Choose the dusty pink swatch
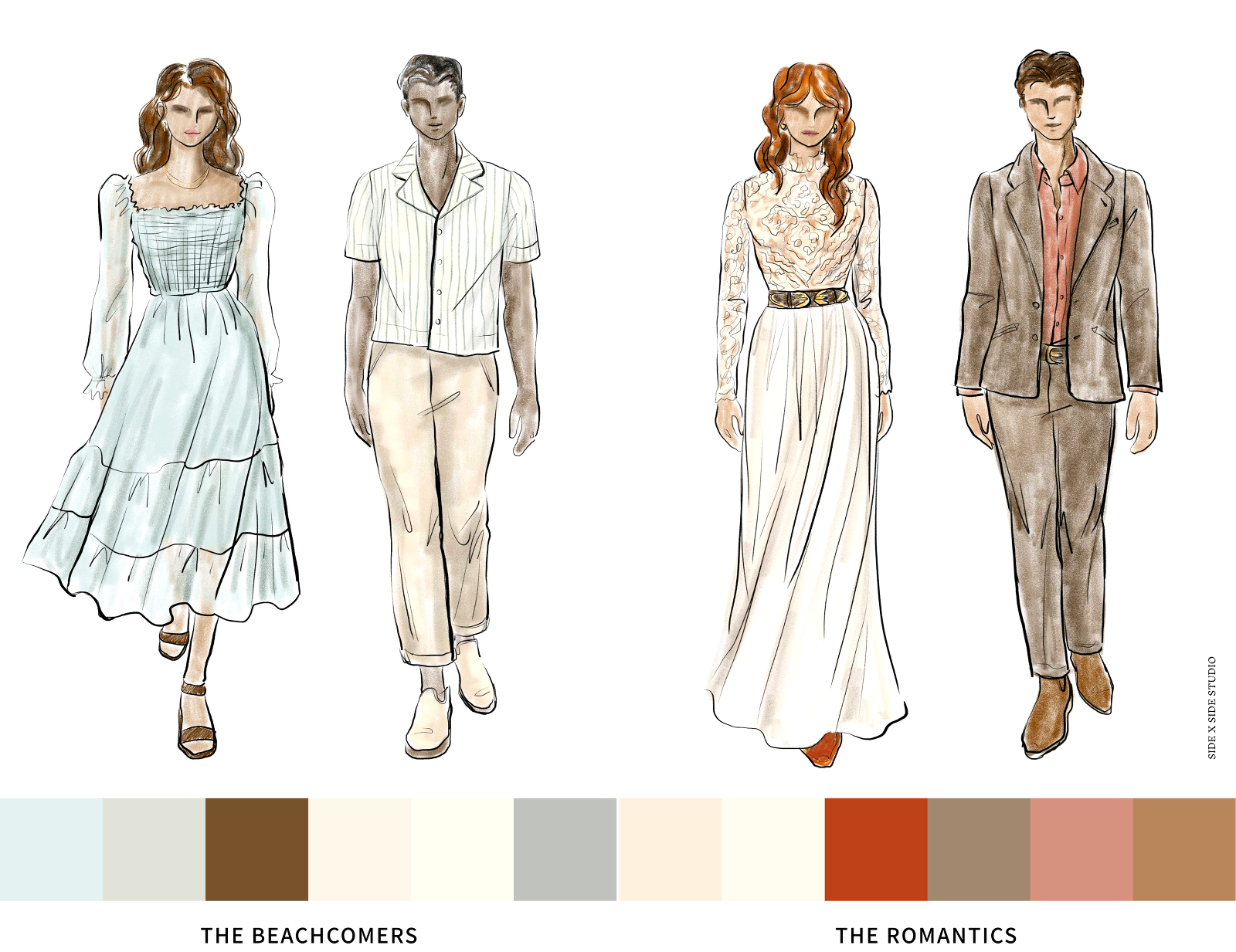This screenshot has width=1236, height=952. coord(1081,849)
